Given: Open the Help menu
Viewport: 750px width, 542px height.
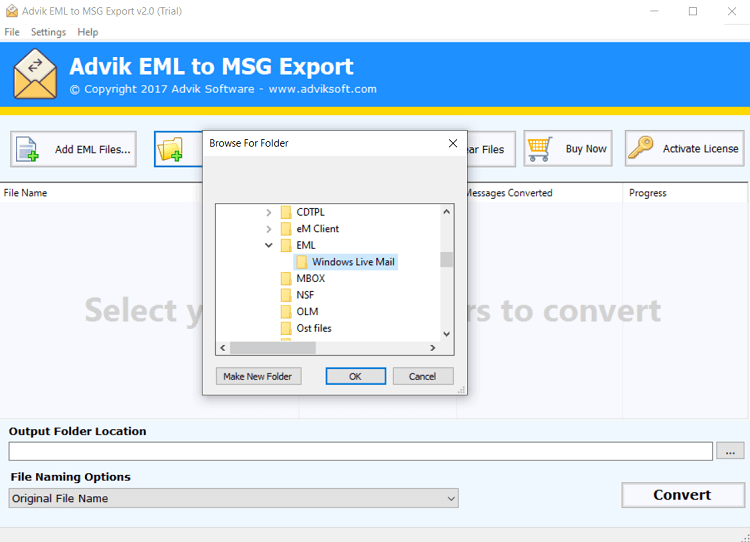Looking at the screenshot, I should (88, 32).
